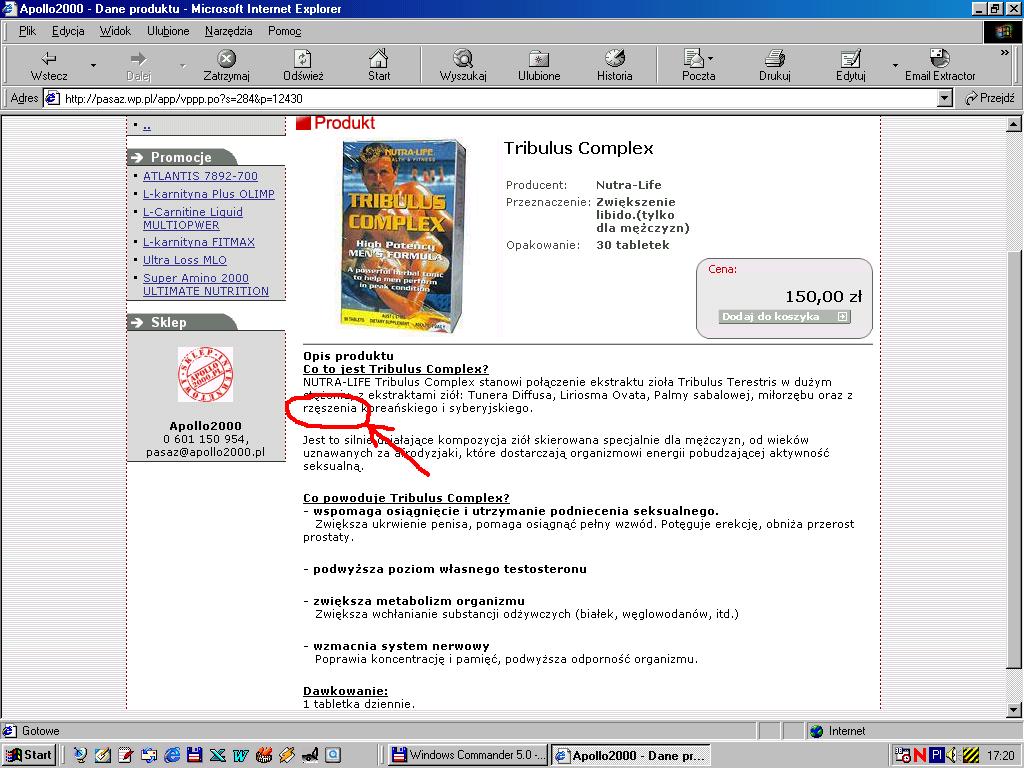
Task: Go to the home page via the Start house icon
Action: [379, 65]
